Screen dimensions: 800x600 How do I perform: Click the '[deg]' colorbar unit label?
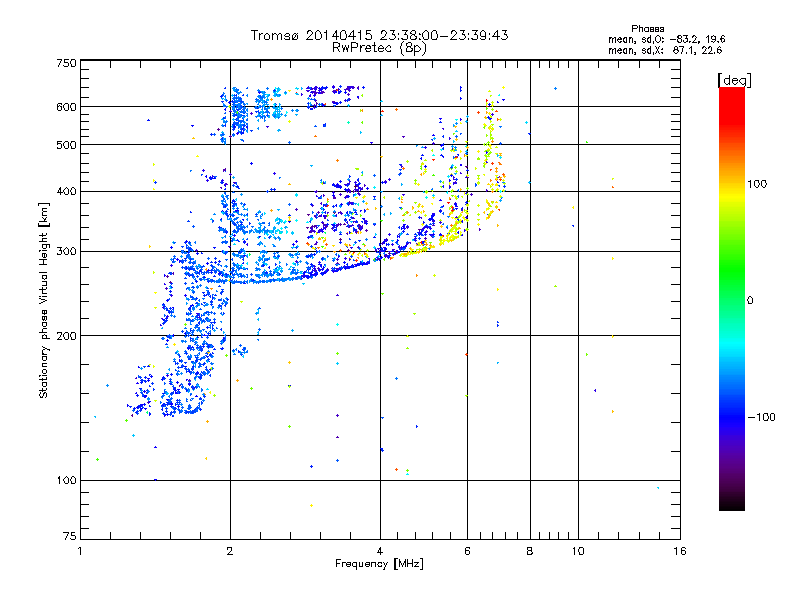tap(734, 80)
